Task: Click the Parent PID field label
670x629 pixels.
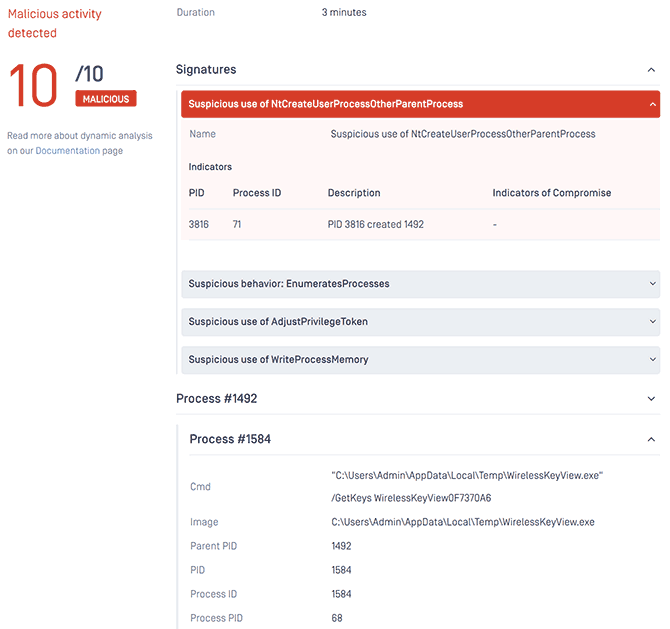Action: [214, 546]
